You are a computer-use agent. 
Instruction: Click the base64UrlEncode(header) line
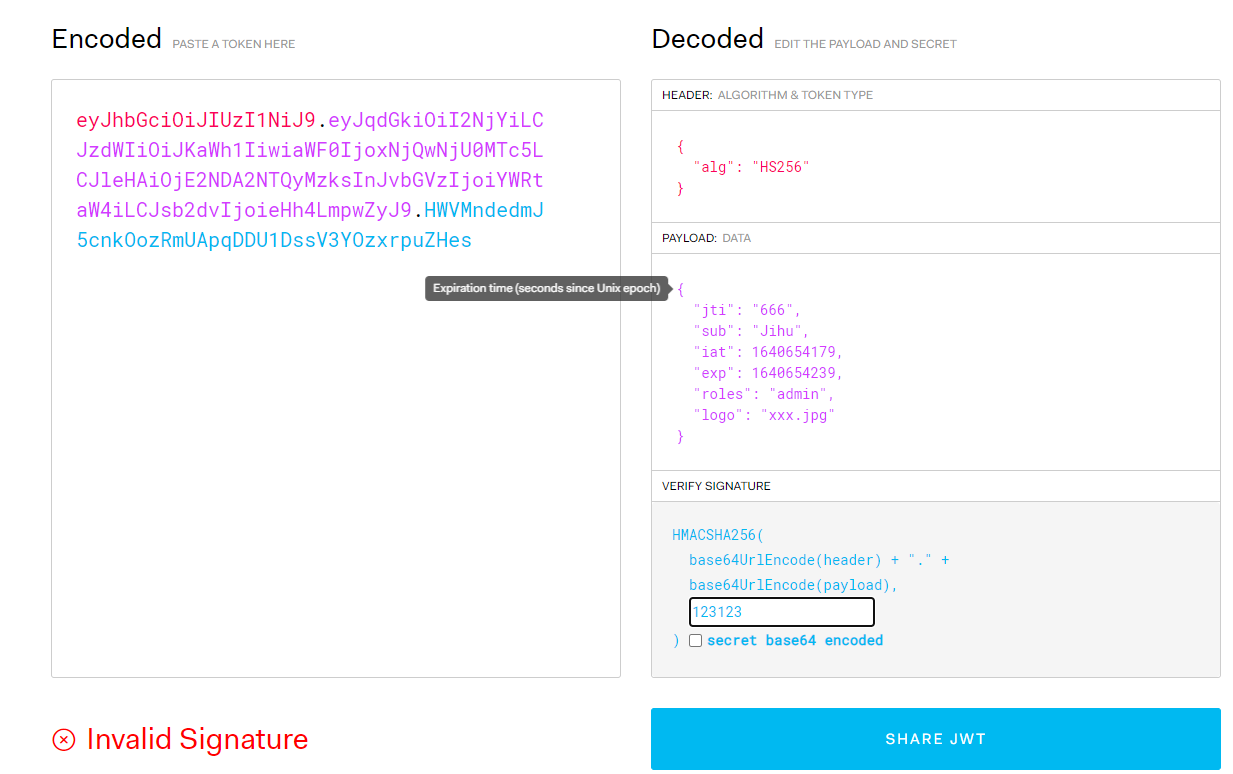pos(819,560)
